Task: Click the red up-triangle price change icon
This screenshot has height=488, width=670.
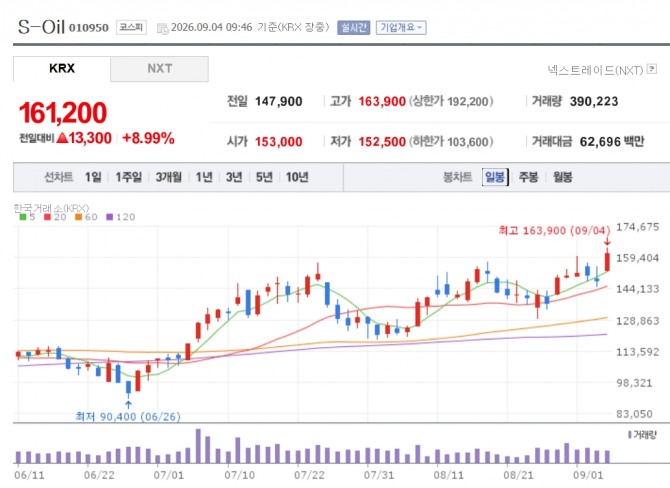Action: pos(62,138)
